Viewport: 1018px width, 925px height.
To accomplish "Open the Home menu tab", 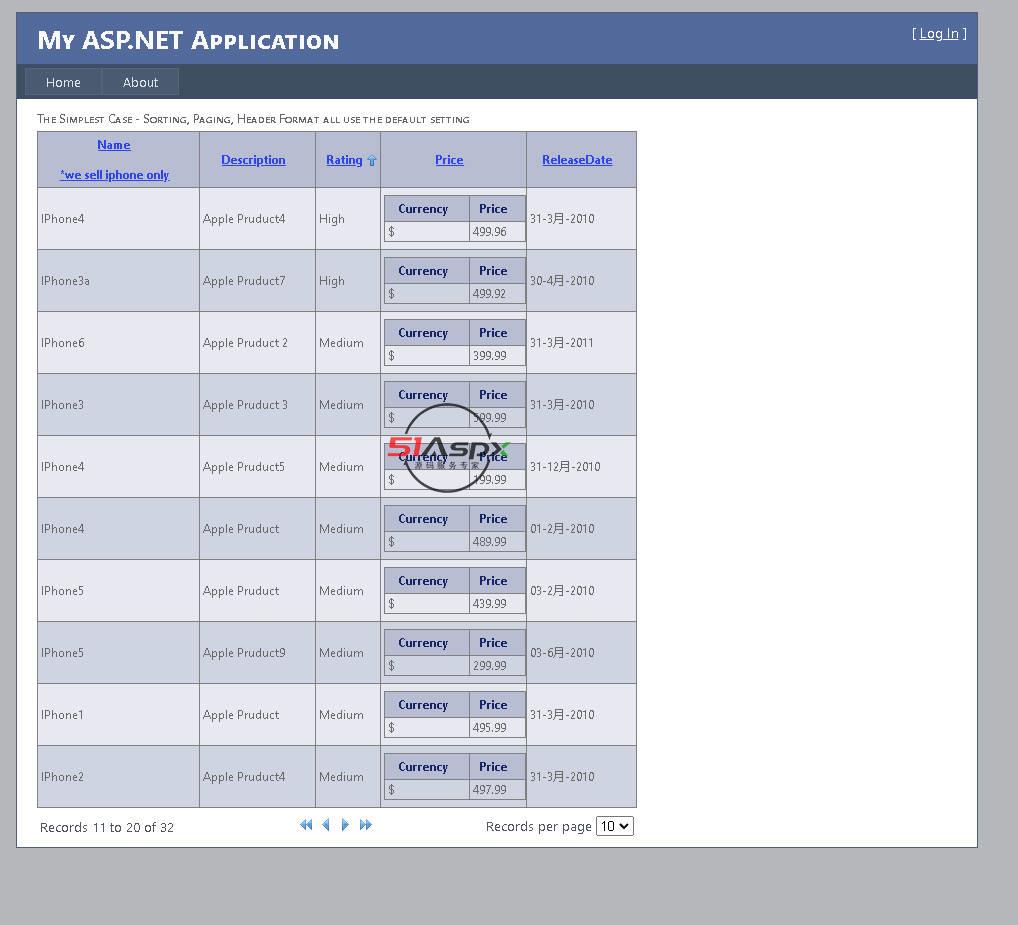I will click(63, 82).
